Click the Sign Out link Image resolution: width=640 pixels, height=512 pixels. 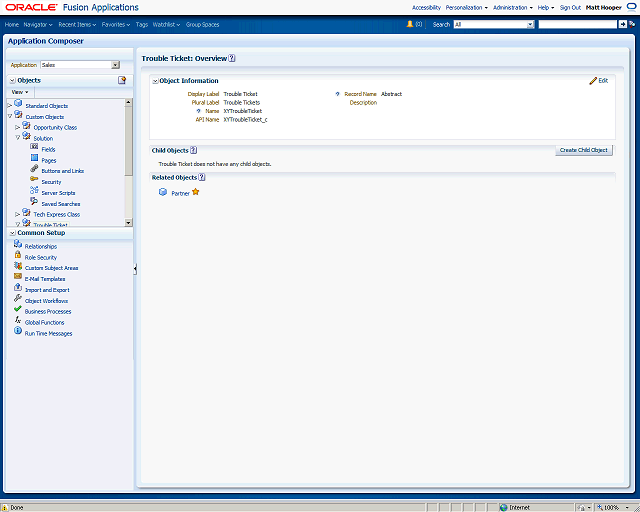(x=570, y=7)
